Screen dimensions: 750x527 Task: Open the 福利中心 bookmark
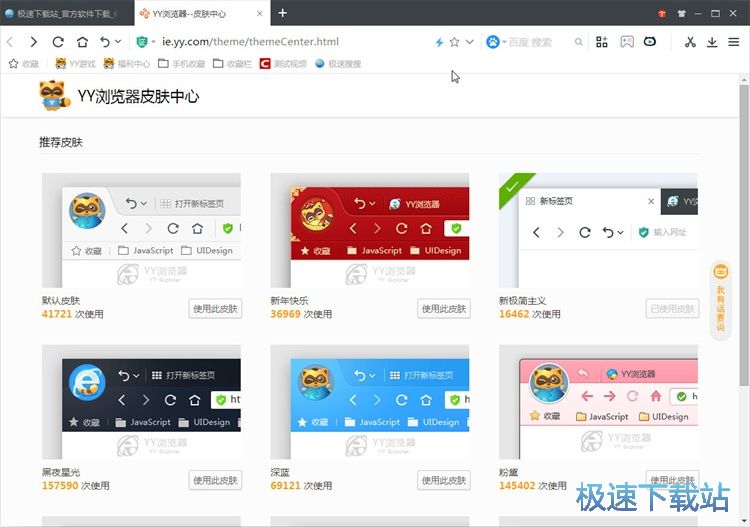127,64
